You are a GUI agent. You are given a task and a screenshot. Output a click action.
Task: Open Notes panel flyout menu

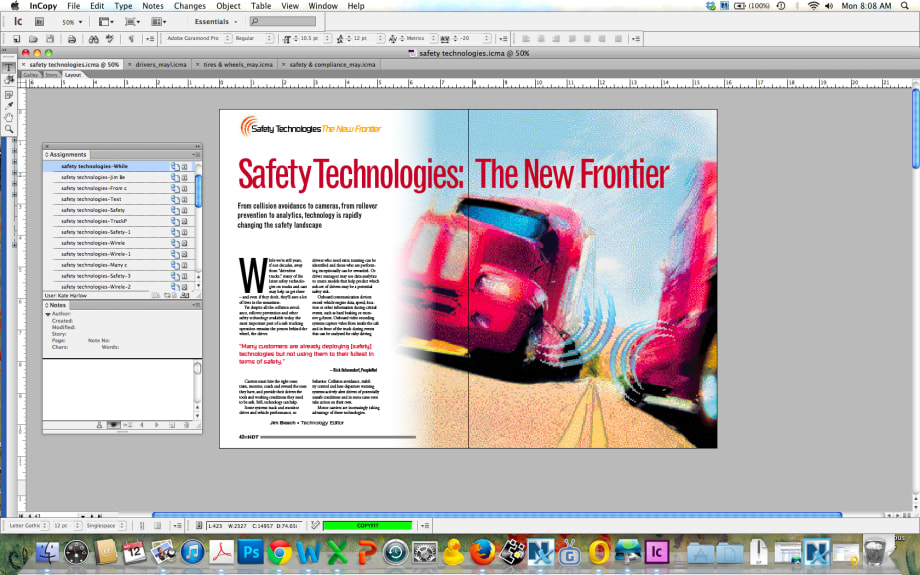(x=197, y=305)
